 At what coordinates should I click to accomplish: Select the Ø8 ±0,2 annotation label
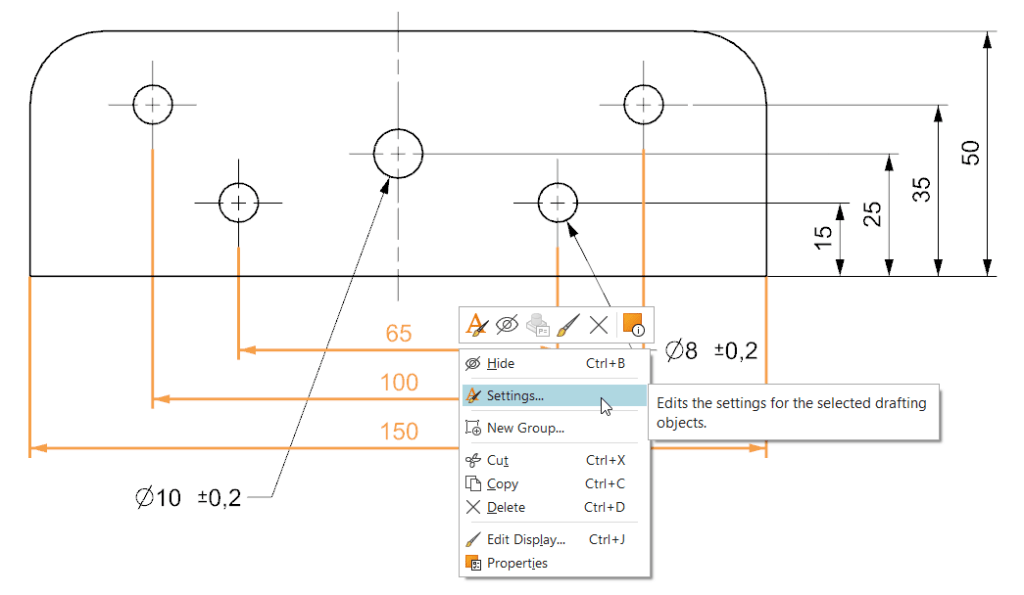click(x=711, y=351)
